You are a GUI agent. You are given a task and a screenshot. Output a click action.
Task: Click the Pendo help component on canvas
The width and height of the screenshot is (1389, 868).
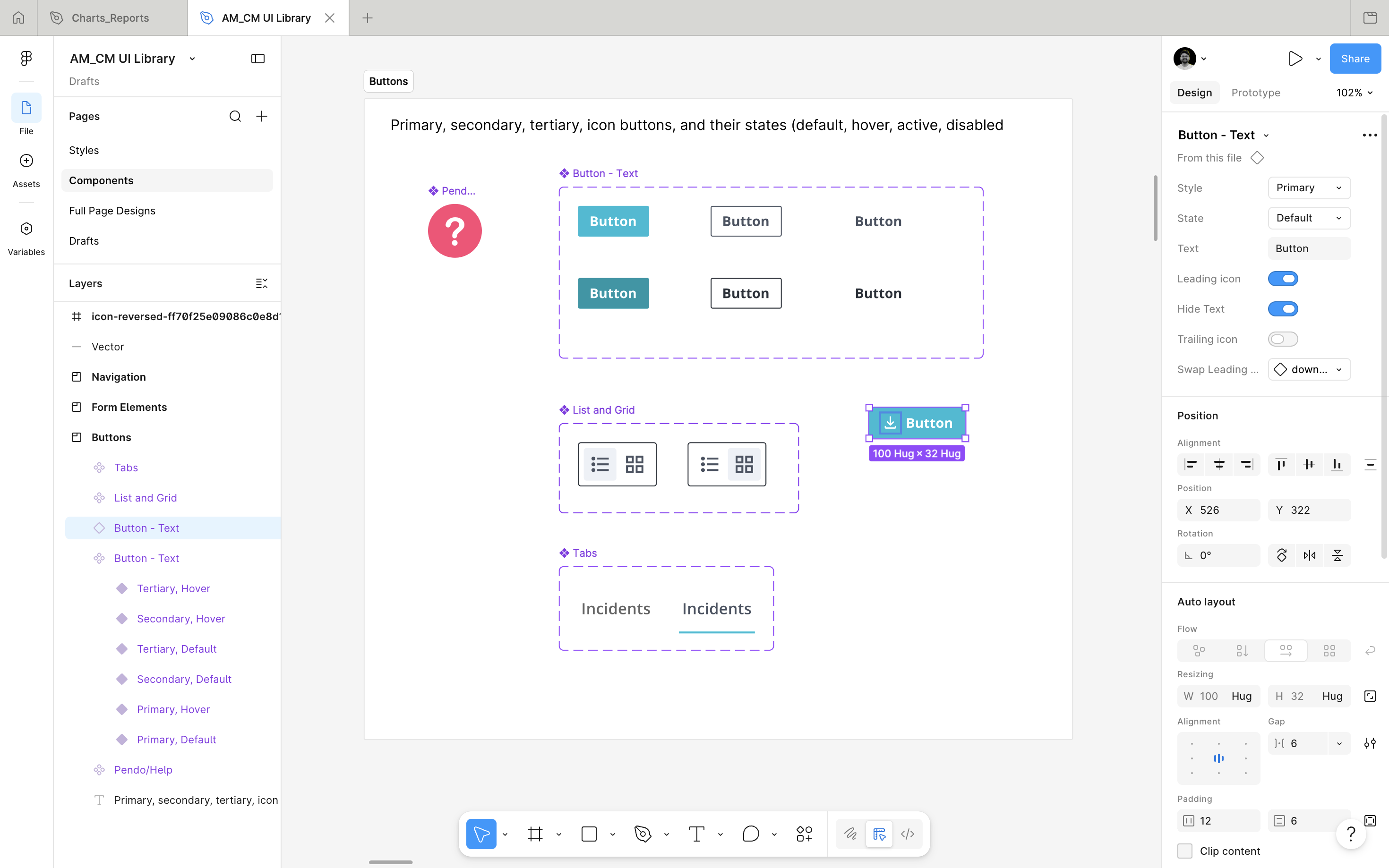pos(455,231)
